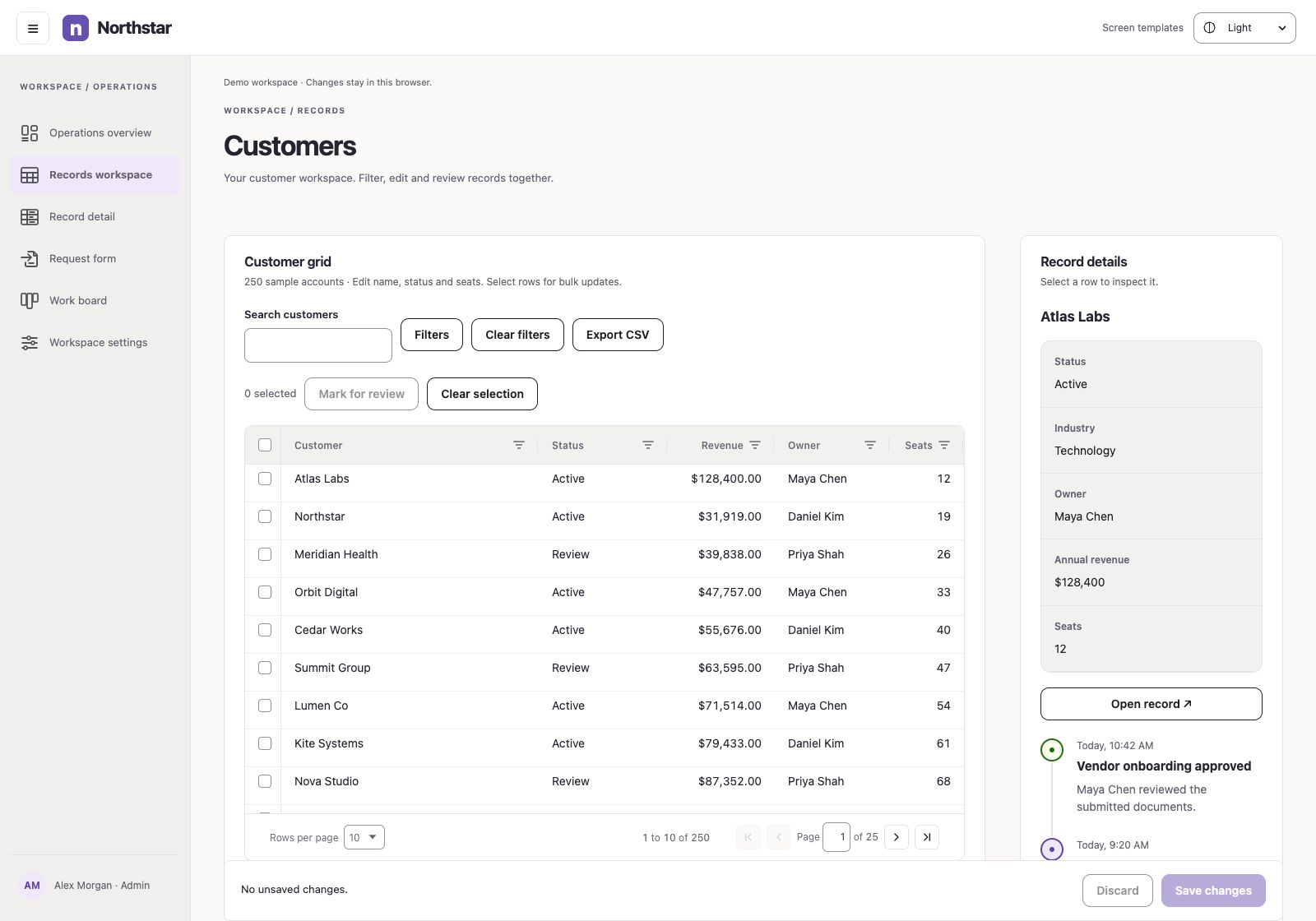Click the AM user avatar
1316x921 pixels.
(x=32, y=886)
